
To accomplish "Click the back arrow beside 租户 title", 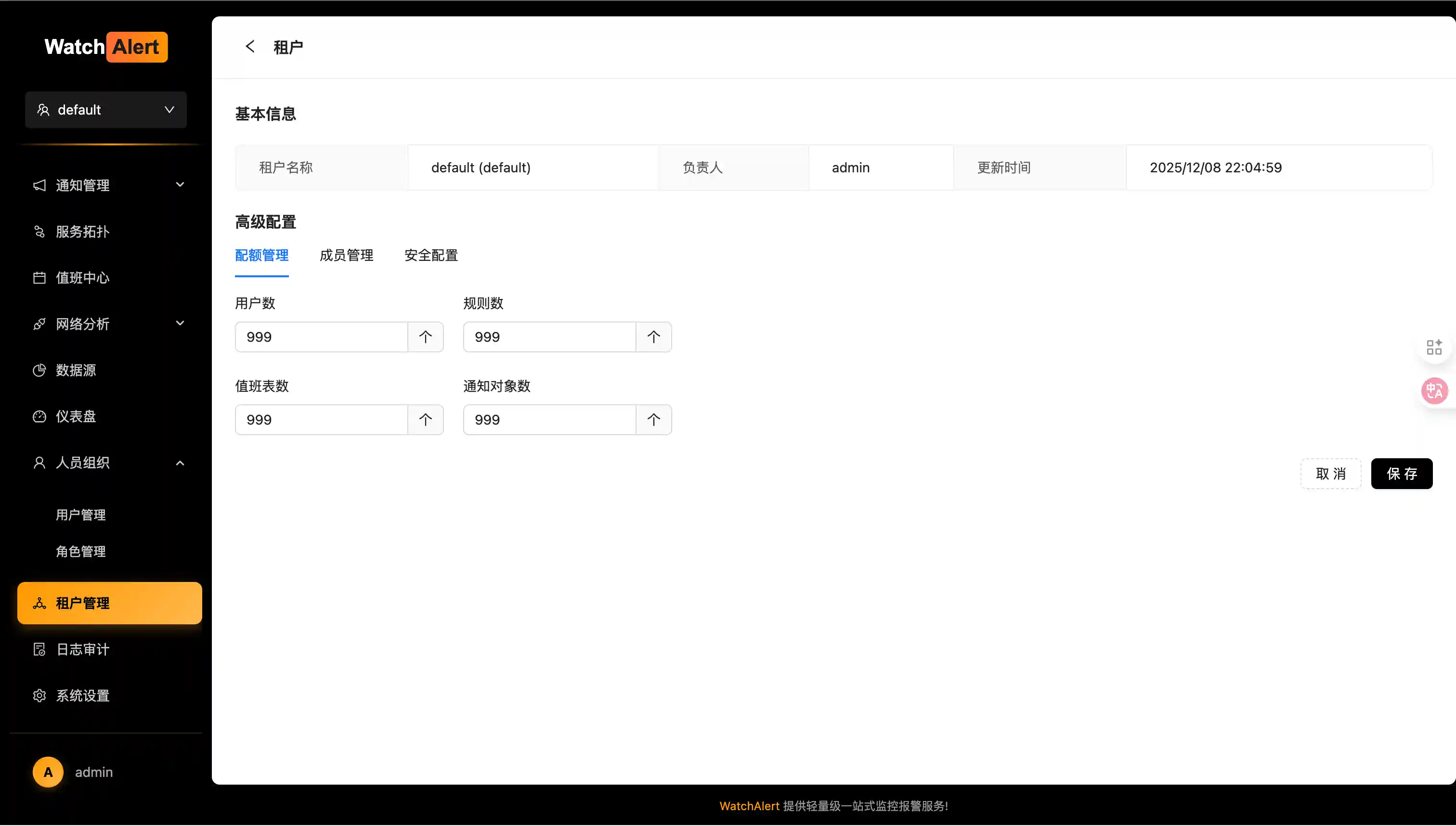I will click(x=250, y=47).
